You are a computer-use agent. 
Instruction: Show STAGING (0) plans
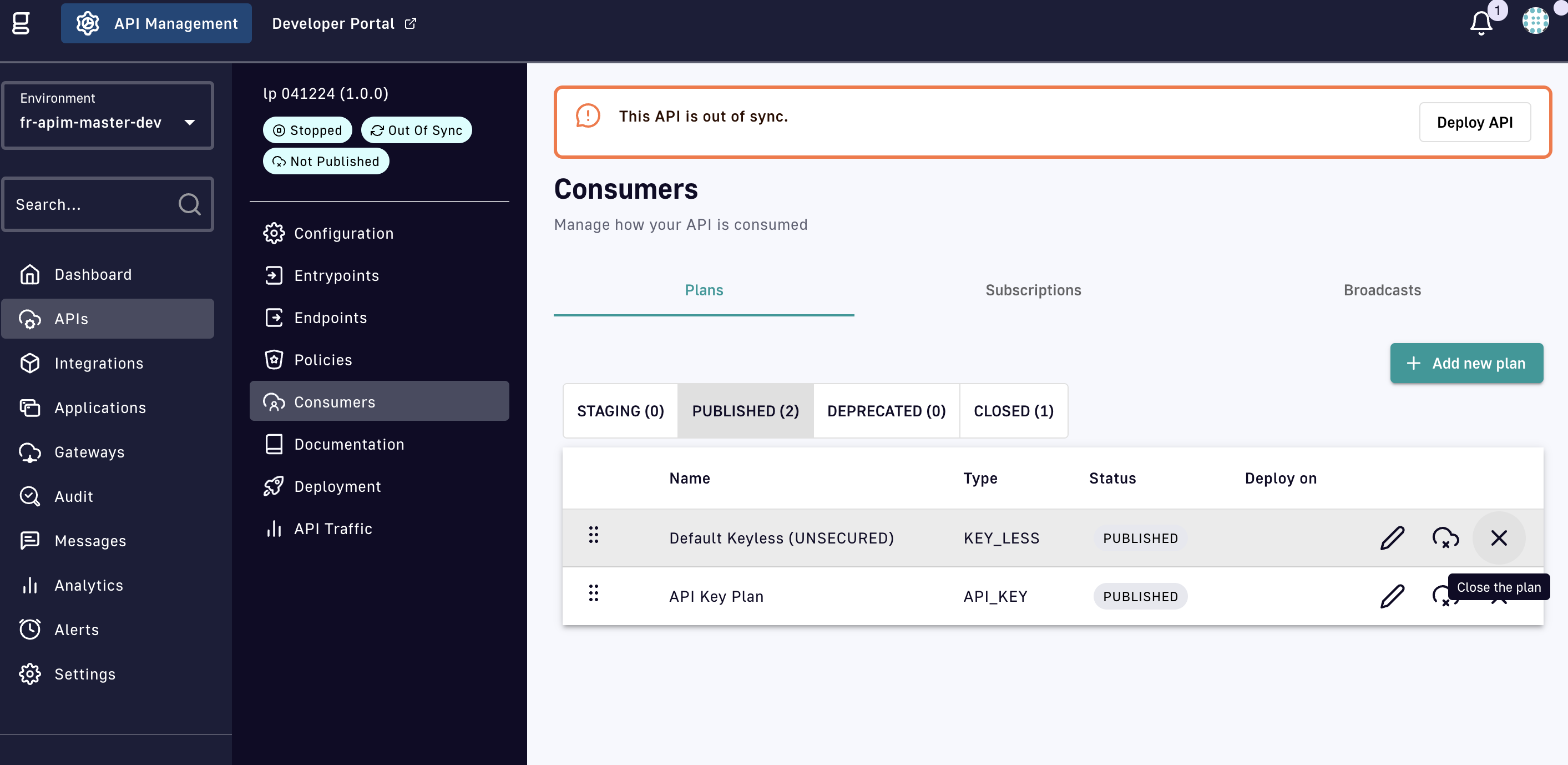(x=620, y=411)
